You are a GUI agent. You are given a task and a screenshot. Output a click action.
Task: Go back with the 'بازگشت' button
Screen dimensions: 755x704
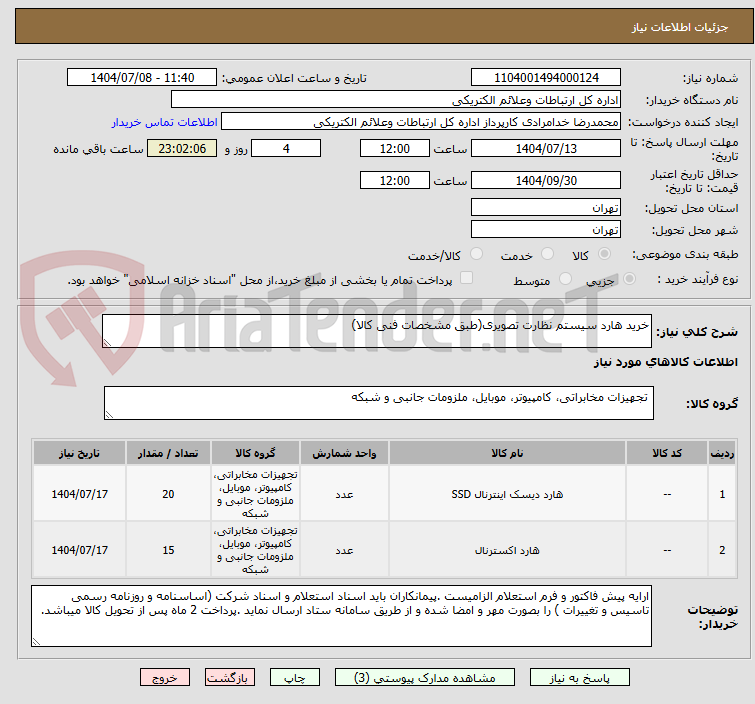click(227, 678)
